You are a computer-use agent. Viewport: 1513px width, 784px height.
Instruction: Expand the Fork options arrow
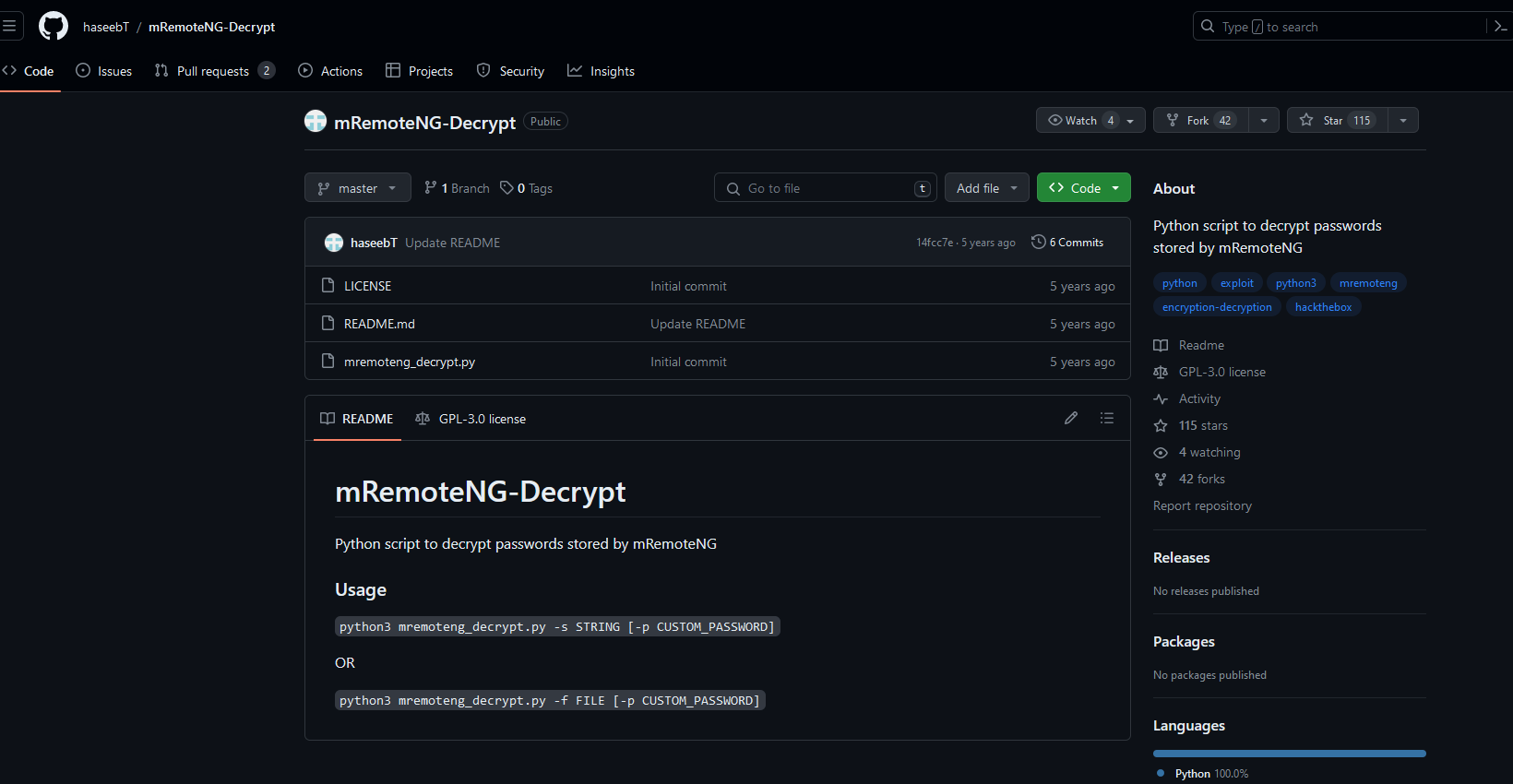pos(1264,120)
